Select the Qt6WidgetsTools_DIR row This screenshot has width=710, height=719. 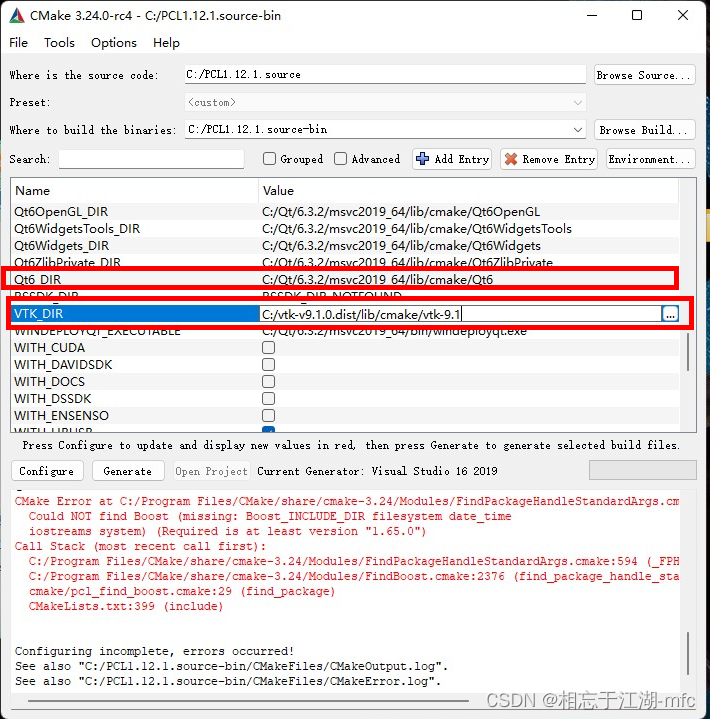click(x=345, y=228)
